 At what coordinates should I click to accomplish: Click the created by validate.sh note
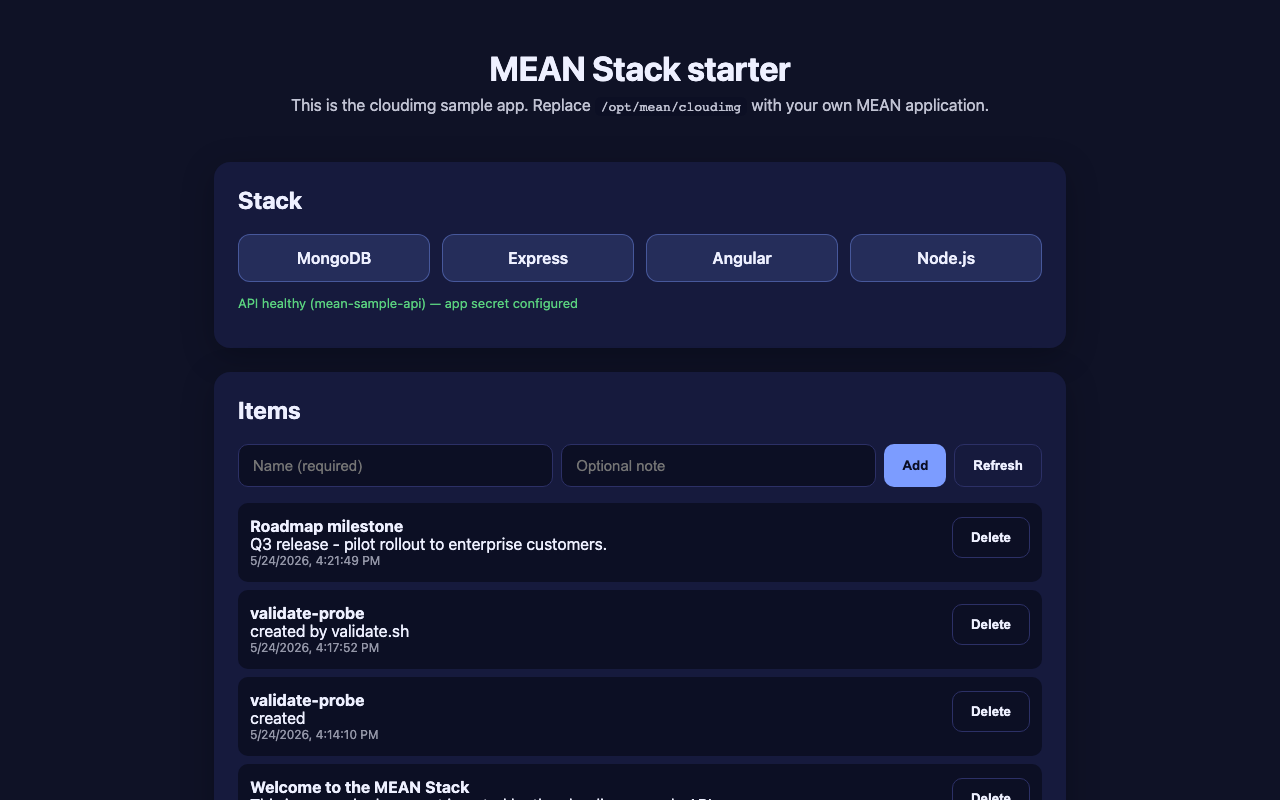click(x=329, y=631)
